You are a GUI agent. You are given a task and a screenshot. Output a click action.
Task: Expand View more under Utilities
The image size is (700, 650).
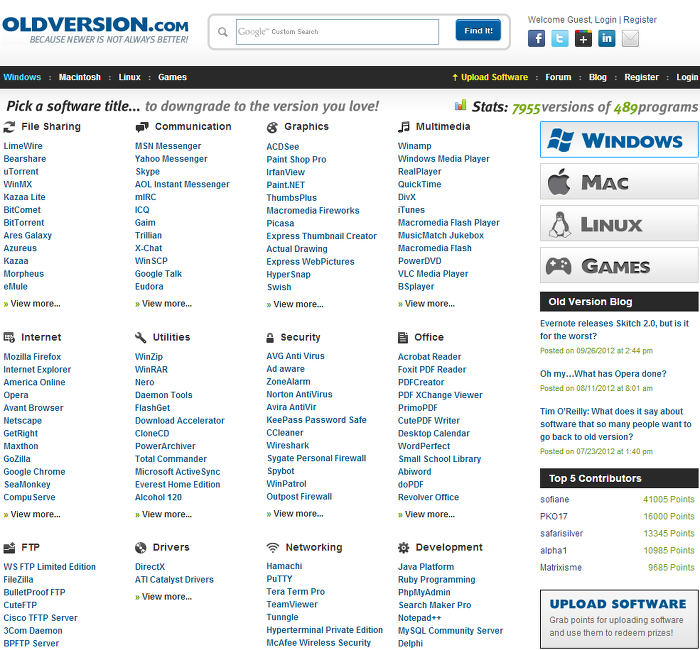click(x=163, y=514)
